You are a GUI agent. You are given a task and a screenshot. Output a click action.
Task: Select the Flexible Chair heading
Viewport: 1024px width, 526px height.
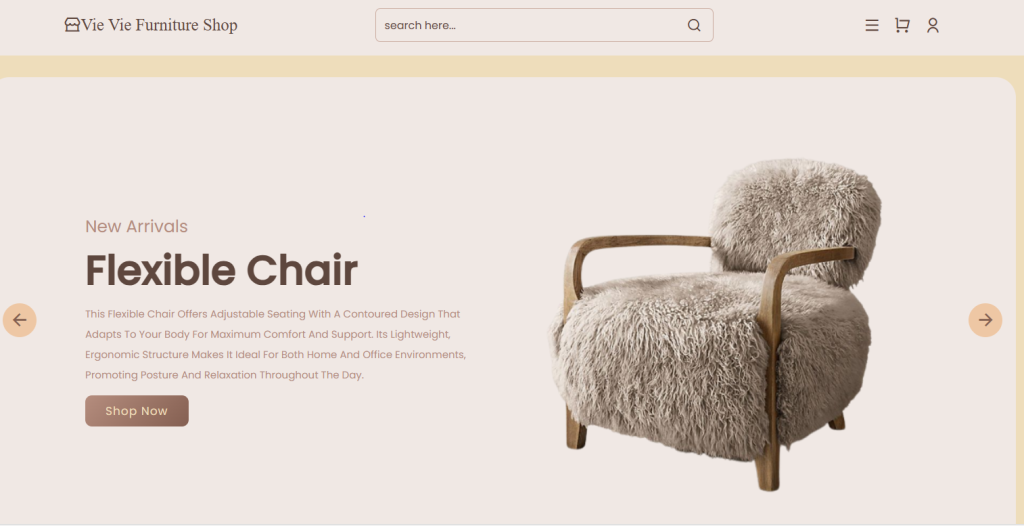point(221,270)
